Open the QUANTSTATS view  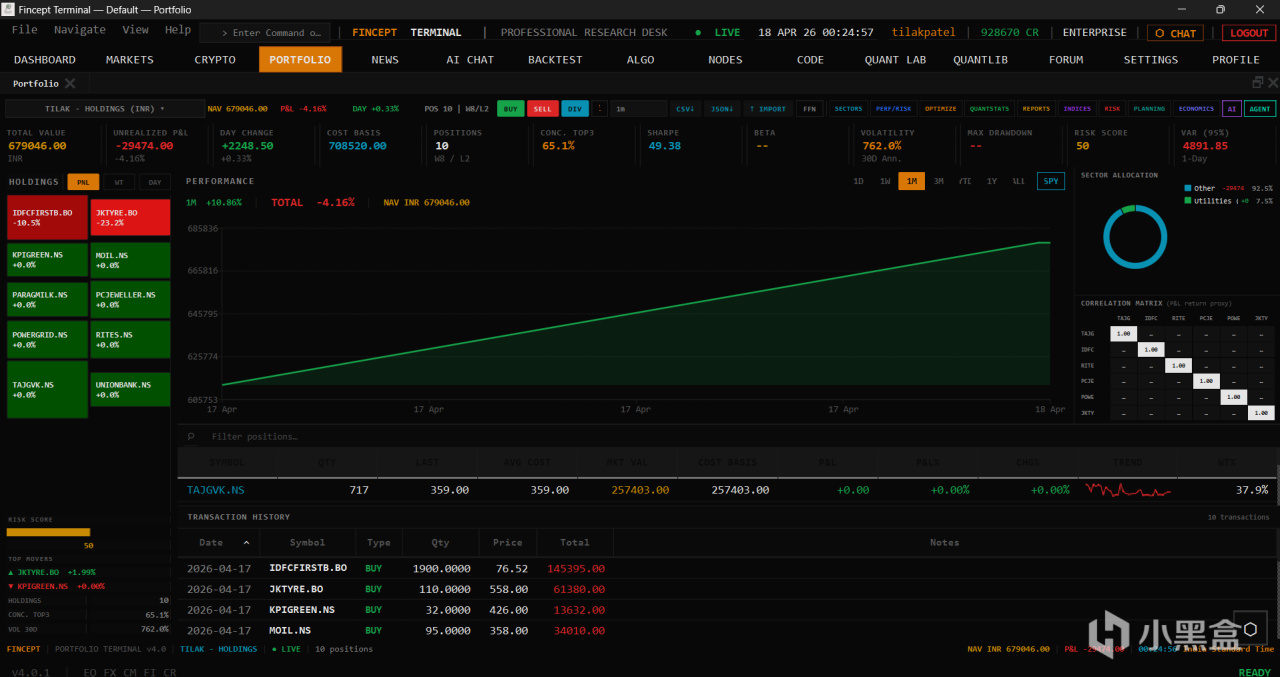(989, 108)
